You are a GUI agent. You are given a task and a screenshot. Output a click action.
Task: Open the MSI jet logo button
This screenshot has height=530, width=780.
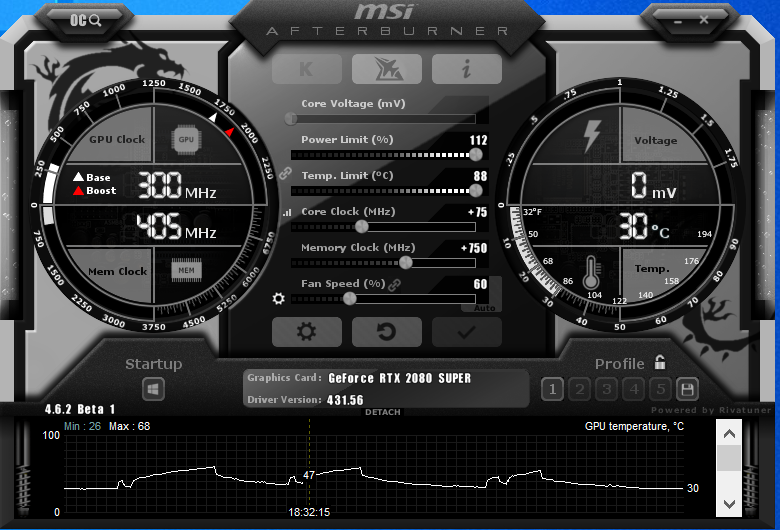[x=387, y=69]
